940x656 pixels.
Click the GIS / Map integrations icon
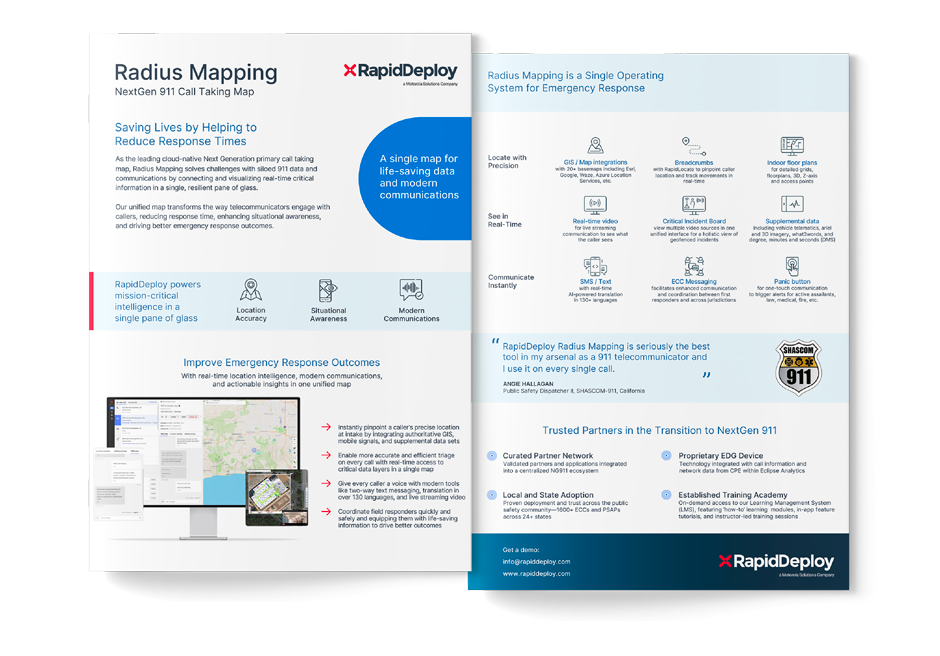[595, 146]
